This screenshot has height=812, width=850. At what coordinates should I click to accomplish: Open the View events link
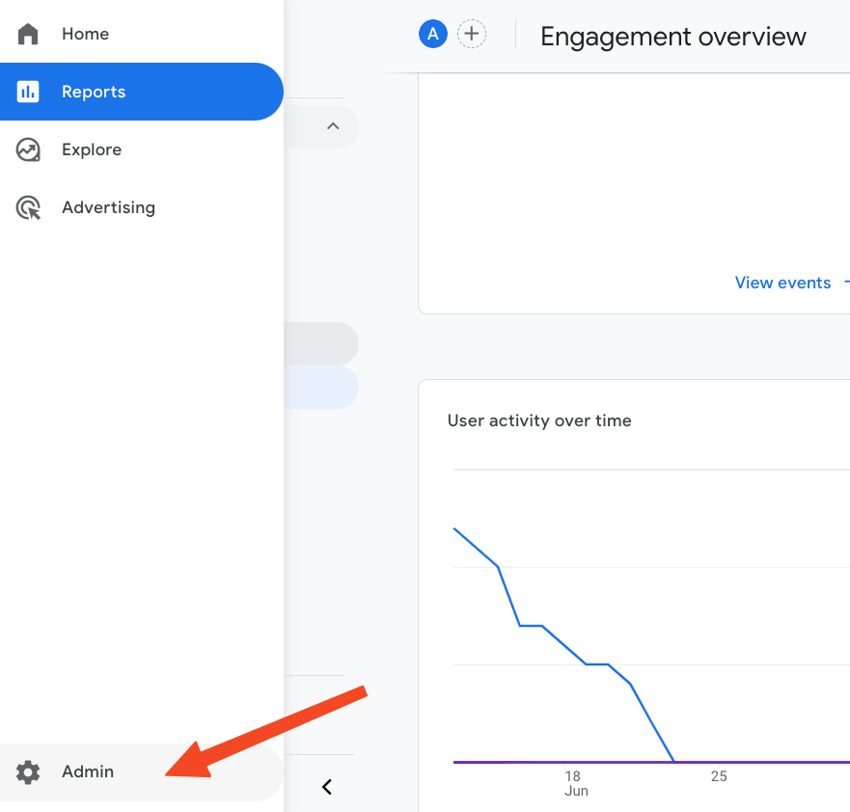(x=783, y=282)
